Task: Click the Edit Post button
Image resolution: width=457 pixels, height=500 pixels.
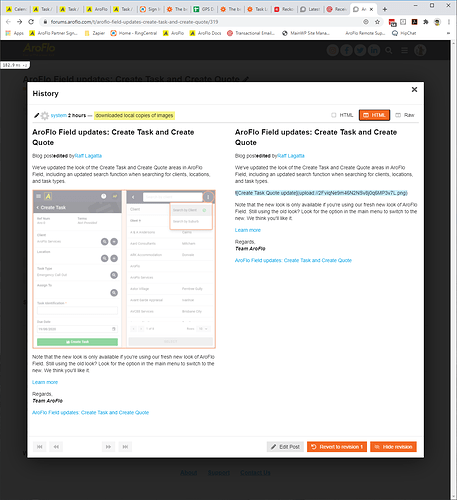Action: click(x=285, y=447)
